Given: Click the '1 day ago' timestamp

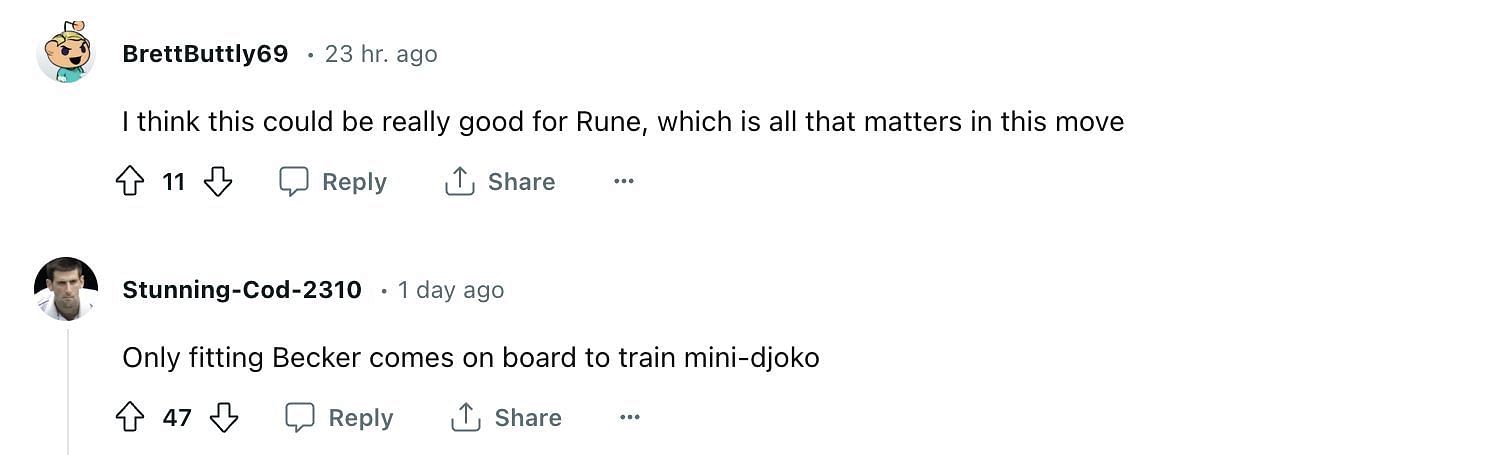Looking at the screenshot, I should pos(451,290).
